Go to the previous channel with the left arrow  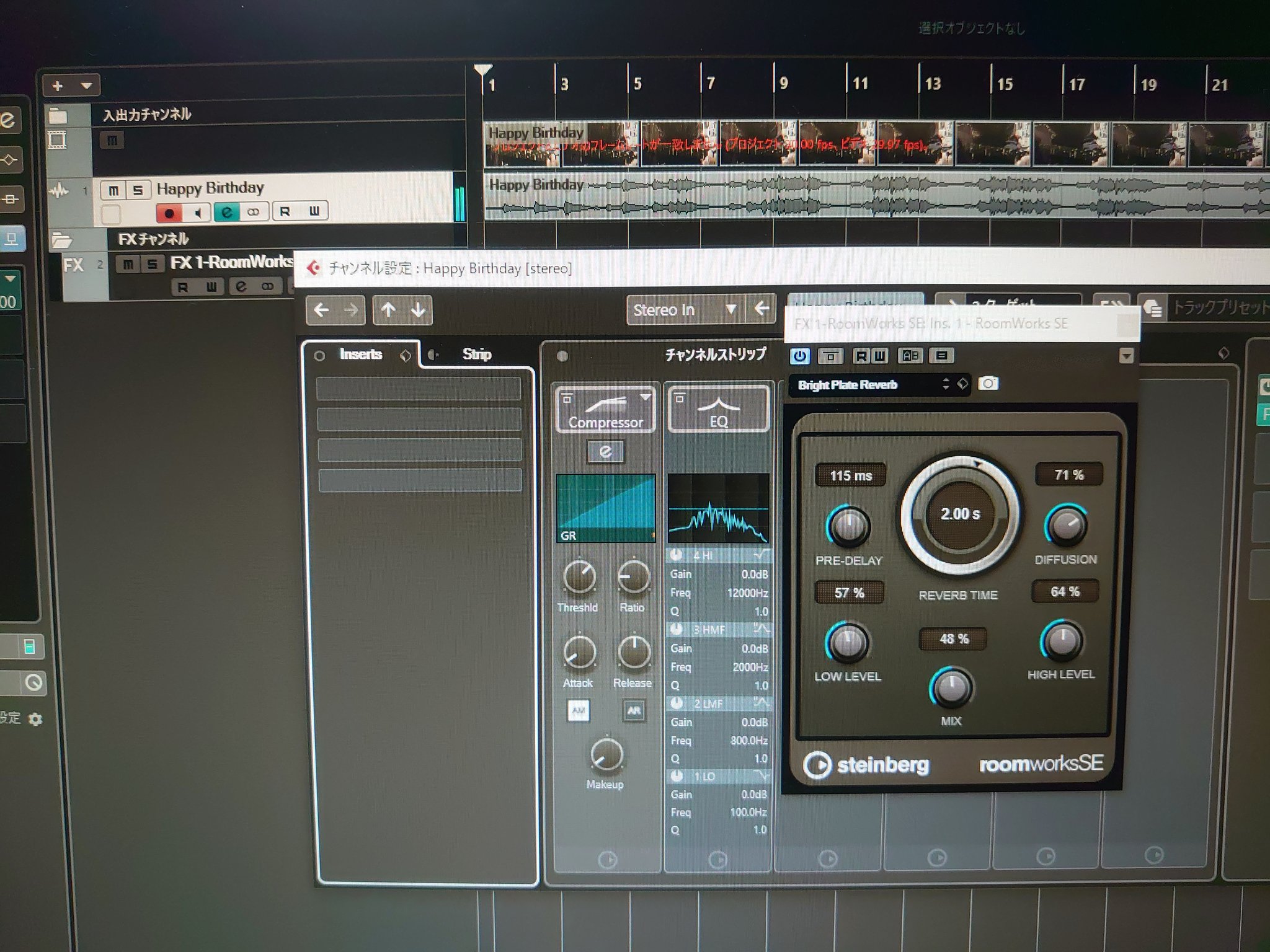321,310
